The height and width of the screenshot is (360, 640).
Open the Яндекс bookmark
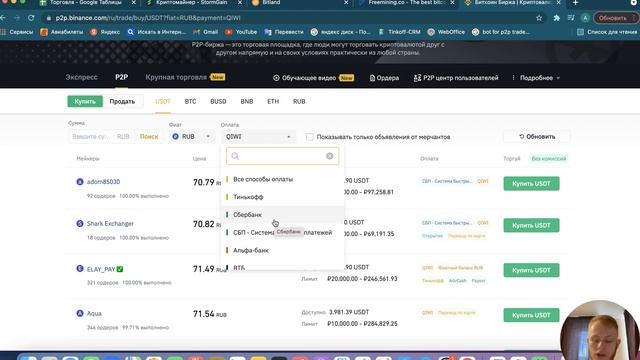pyautogui.click(x=105, y=32)
